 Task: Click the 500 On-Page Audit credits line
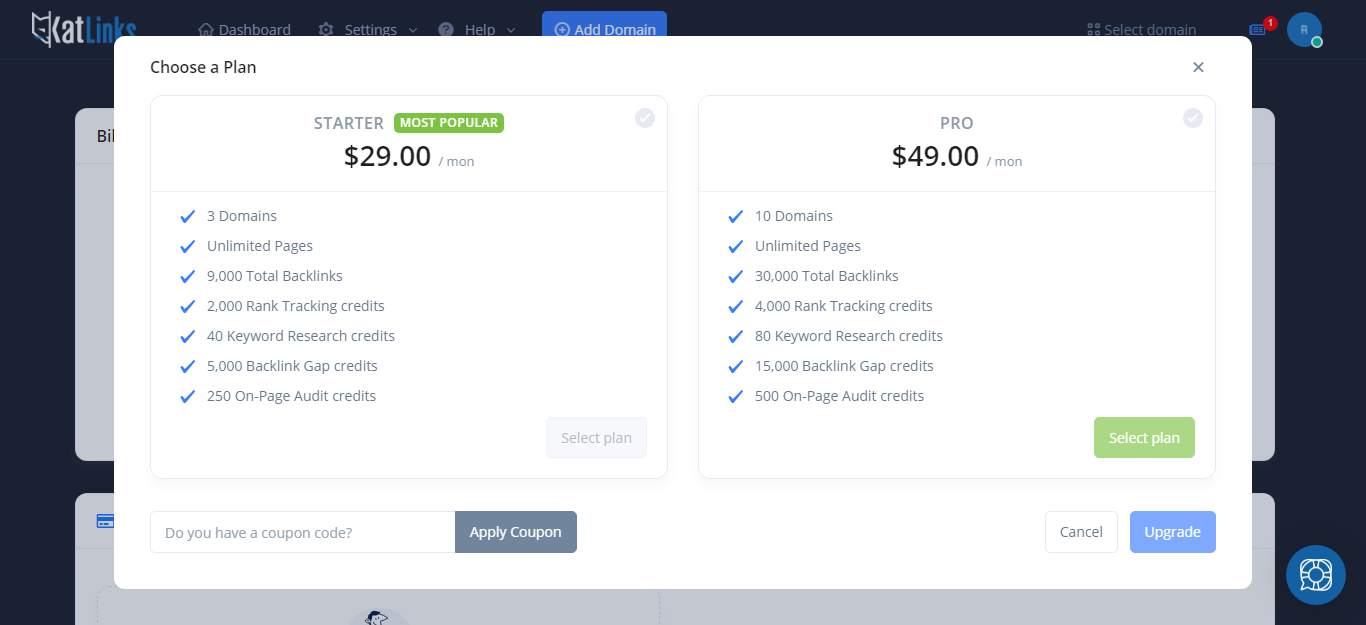click(840, 396)
